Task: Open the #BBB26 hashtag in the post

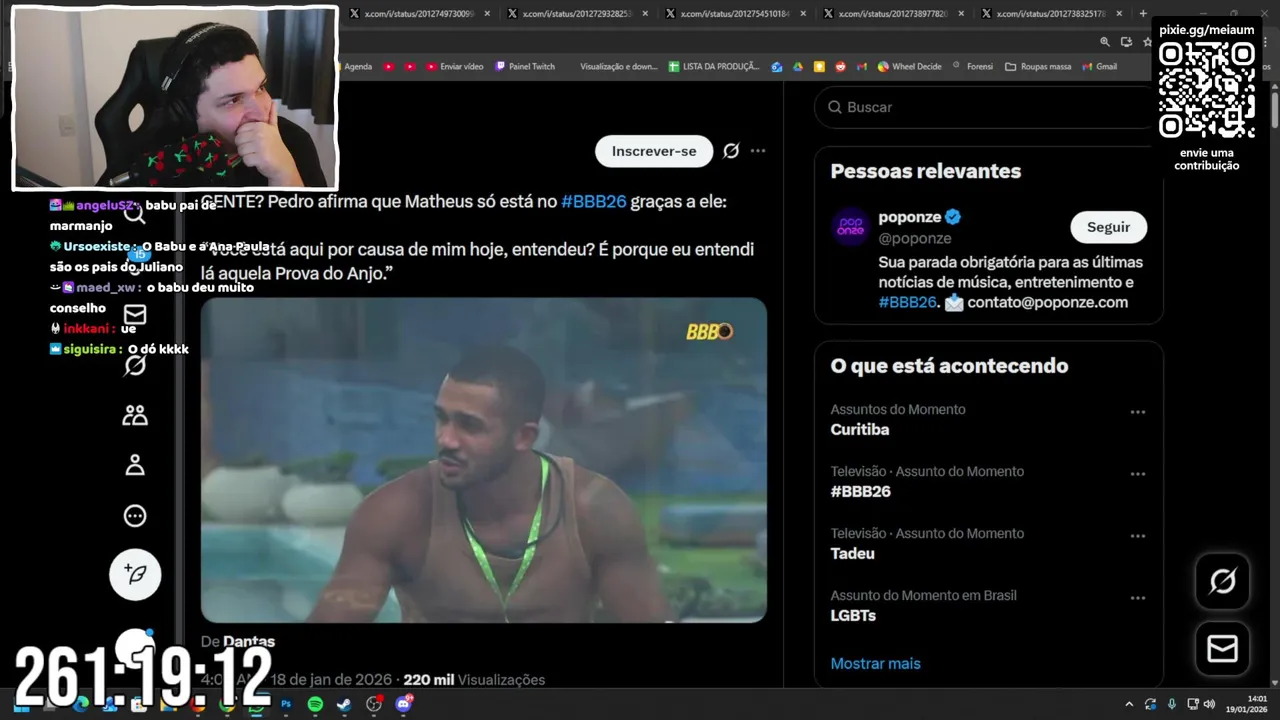Action: pyautogui.click(x=594, y=201)
